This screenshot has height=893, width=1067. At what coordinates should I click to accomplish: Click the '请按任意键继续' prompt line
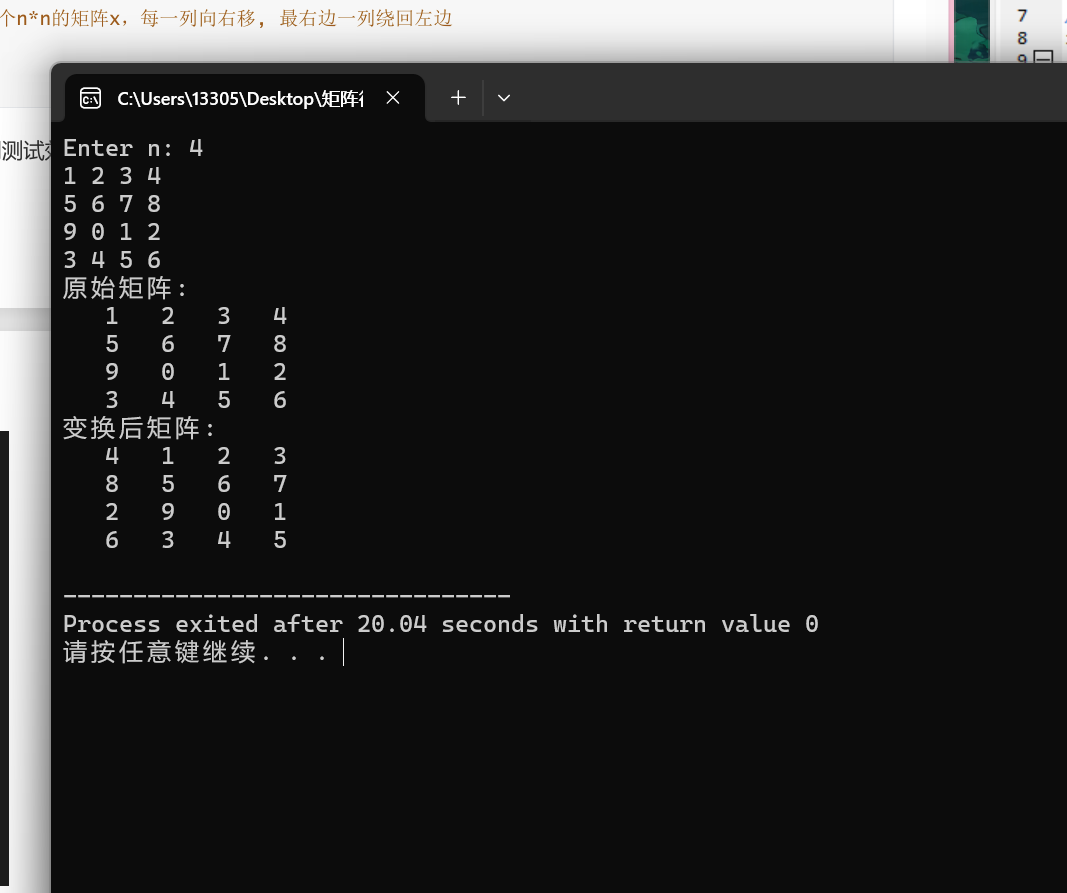(x=196, y=652)
